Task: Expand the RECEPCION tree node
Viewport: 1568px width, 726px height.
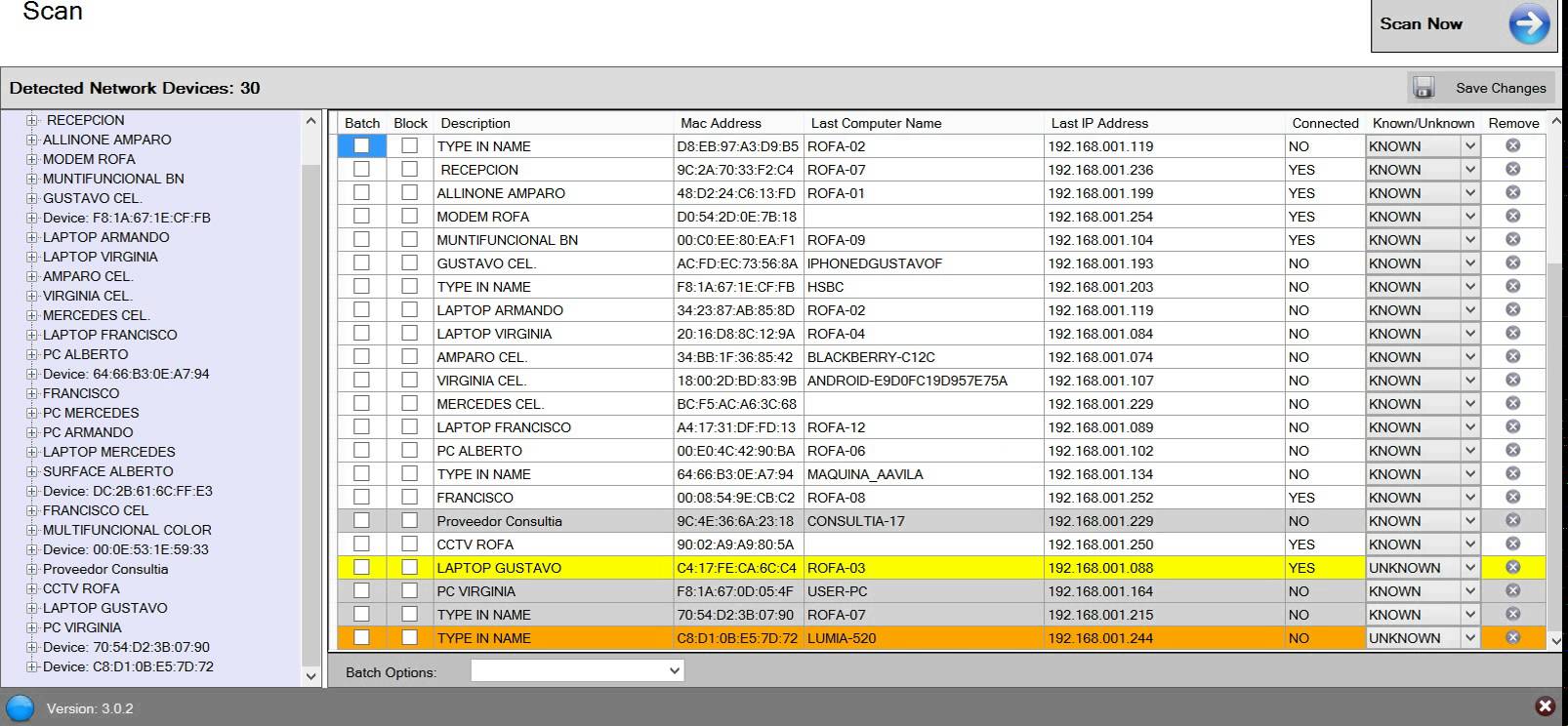Action: click(x=32, y=120)
